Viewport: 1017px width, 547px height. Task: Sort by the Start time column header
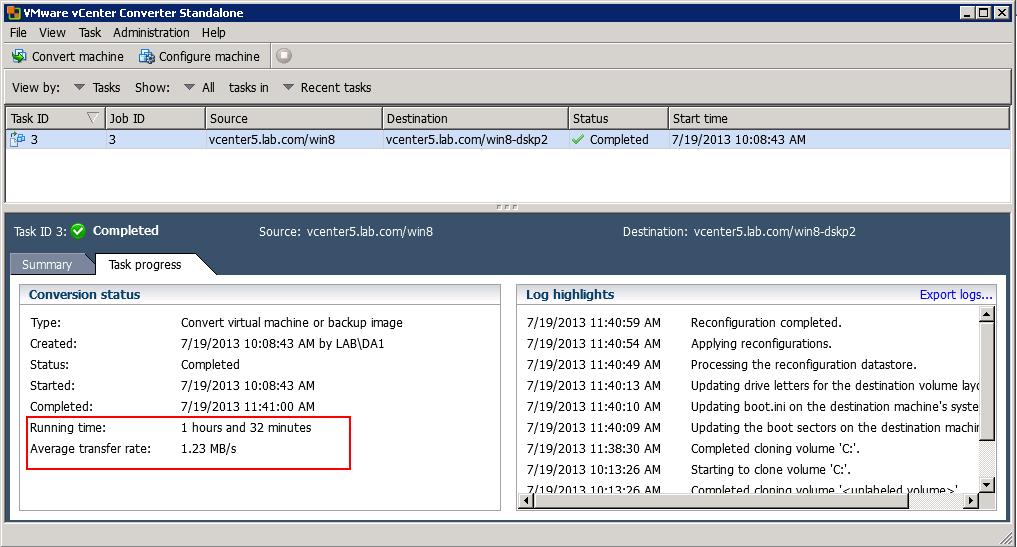[839, 119]
